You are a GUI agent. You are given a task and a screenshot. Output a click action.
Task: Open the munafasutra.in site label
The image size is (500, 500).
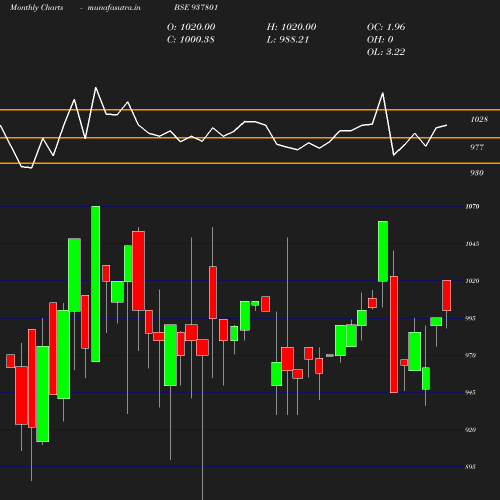[114, 7]
